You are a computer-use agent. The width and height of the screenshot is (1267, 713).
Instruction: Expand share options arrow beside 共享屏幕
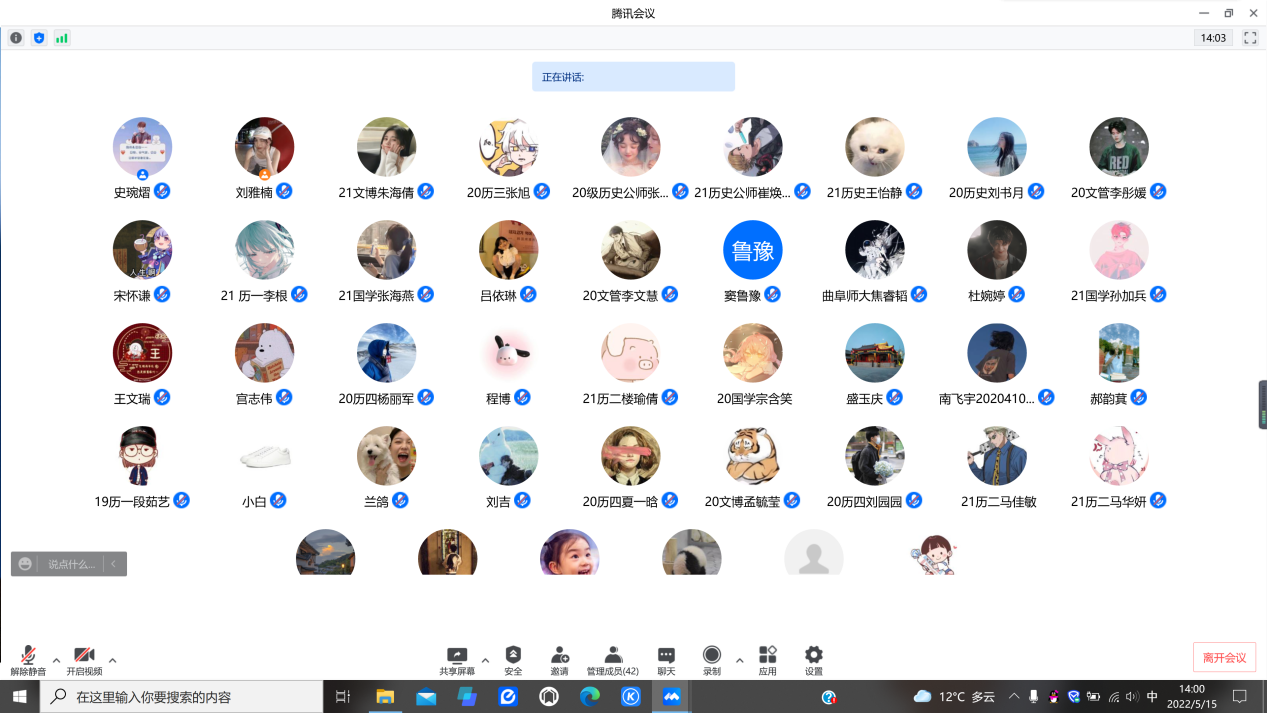tap(485, 660)
